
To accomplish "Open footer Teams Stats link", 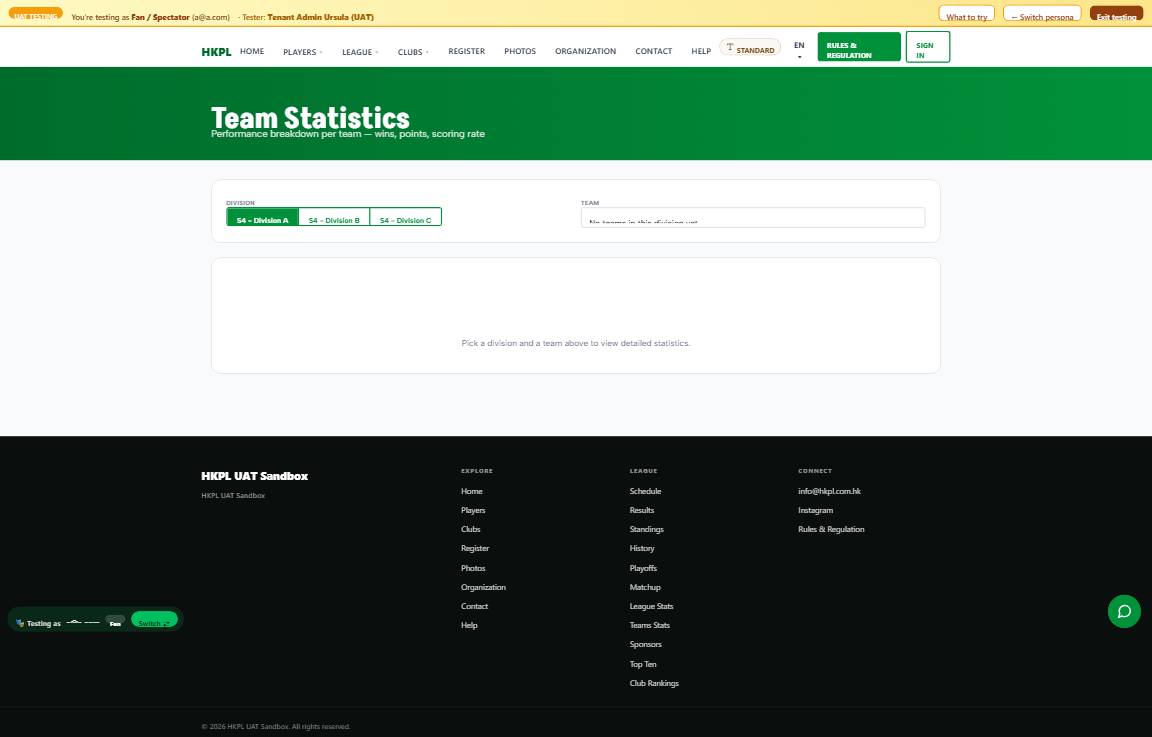I will pyautogui.click(x=649, y=625).
